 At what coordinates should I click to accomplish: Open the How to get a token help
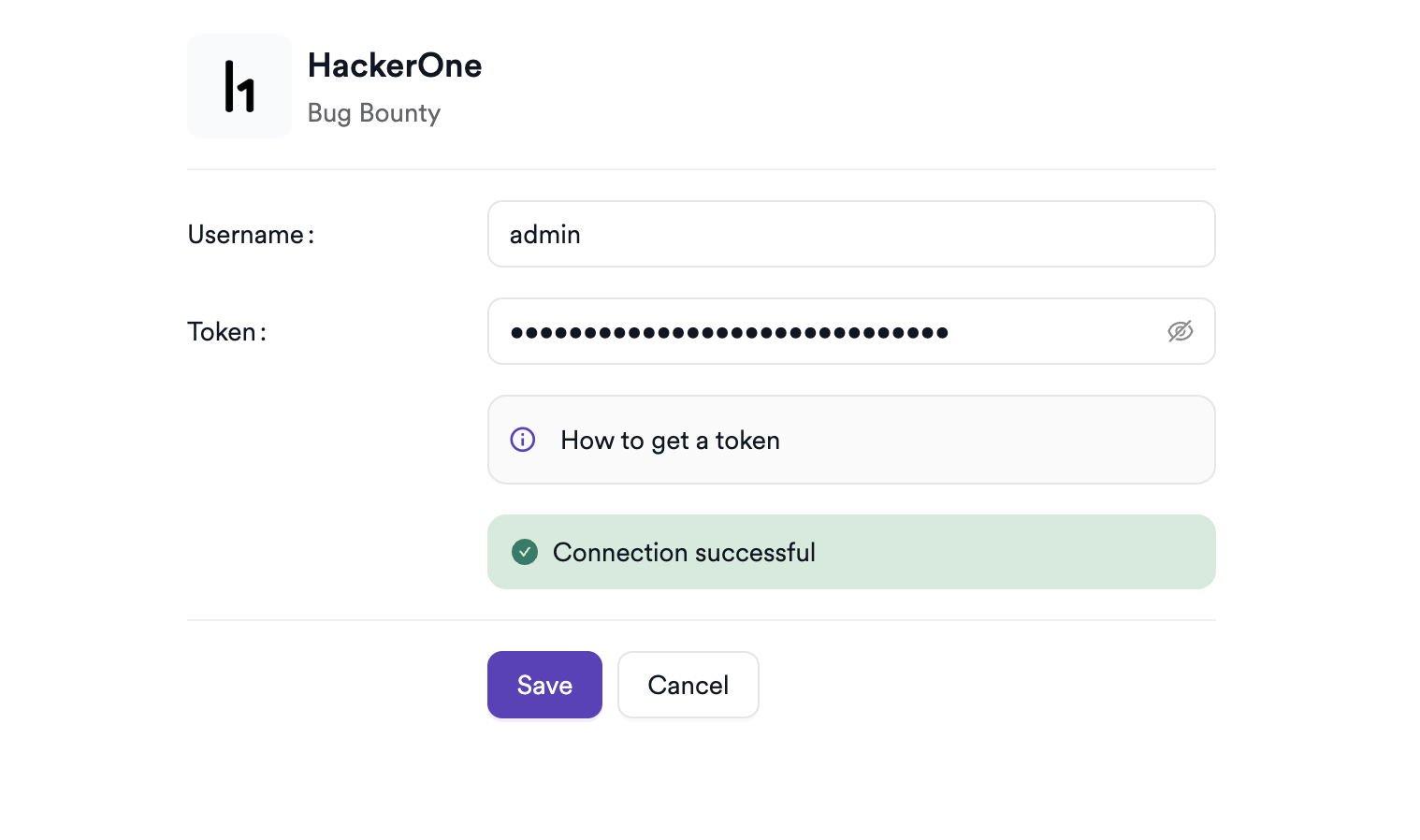click(x=670, y=440)
